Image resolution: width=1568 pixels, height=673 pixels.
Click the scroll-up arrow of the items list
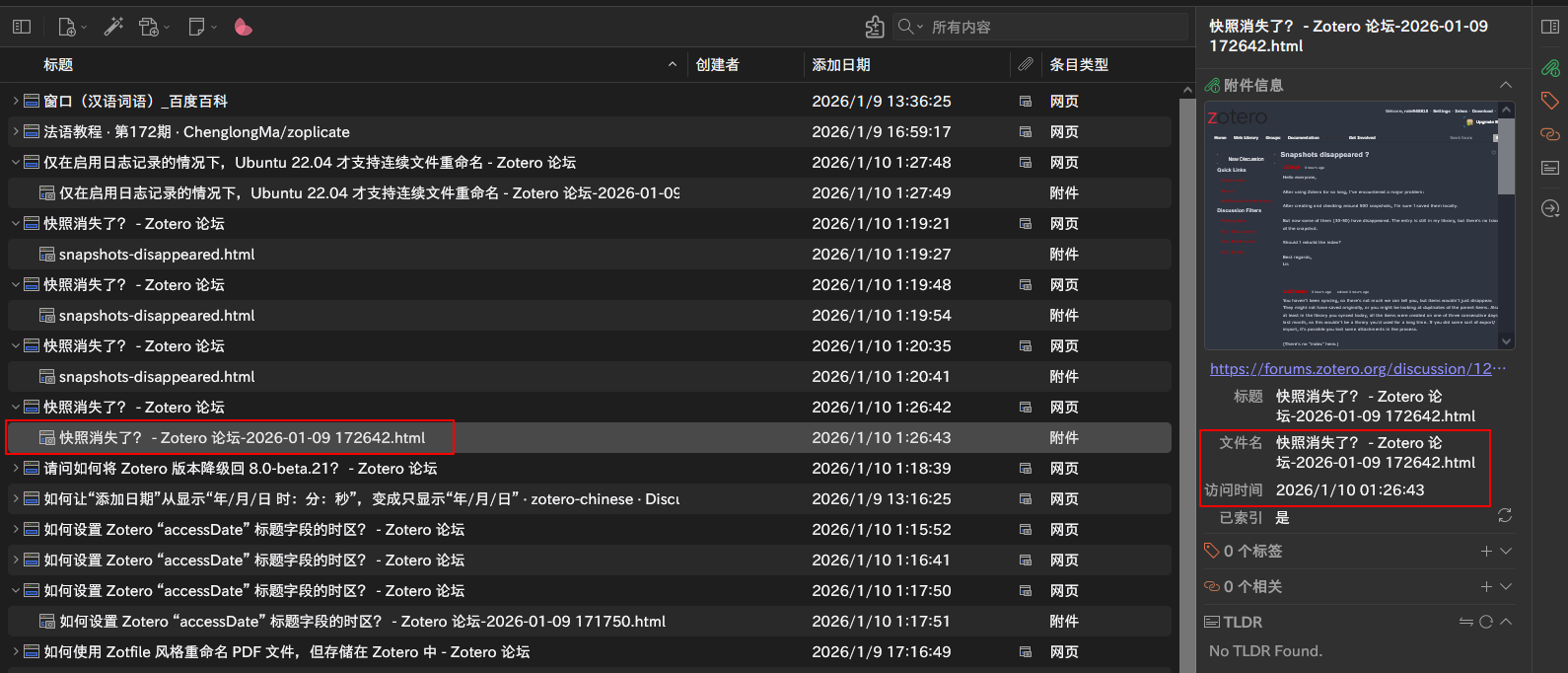tap(1186, 90)
